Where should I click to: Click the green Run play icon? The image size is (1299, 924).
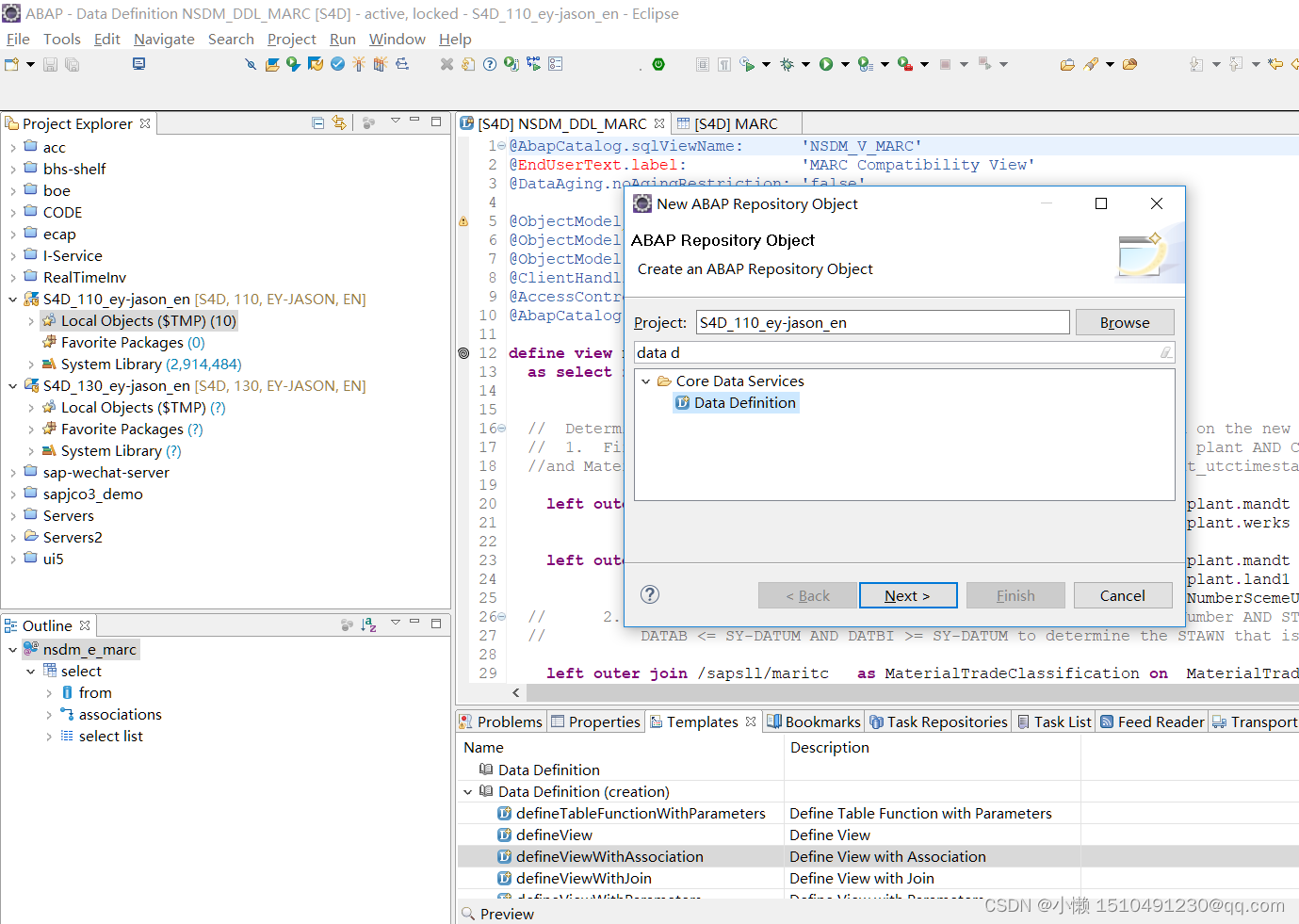(x=826, y=64)
